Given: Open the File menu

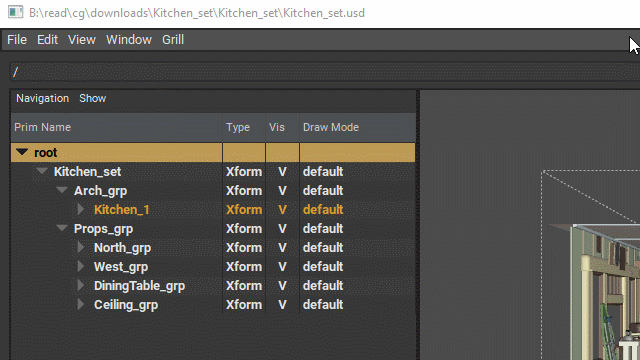Looking at the screenshot, I should click(x=17, y=40).
